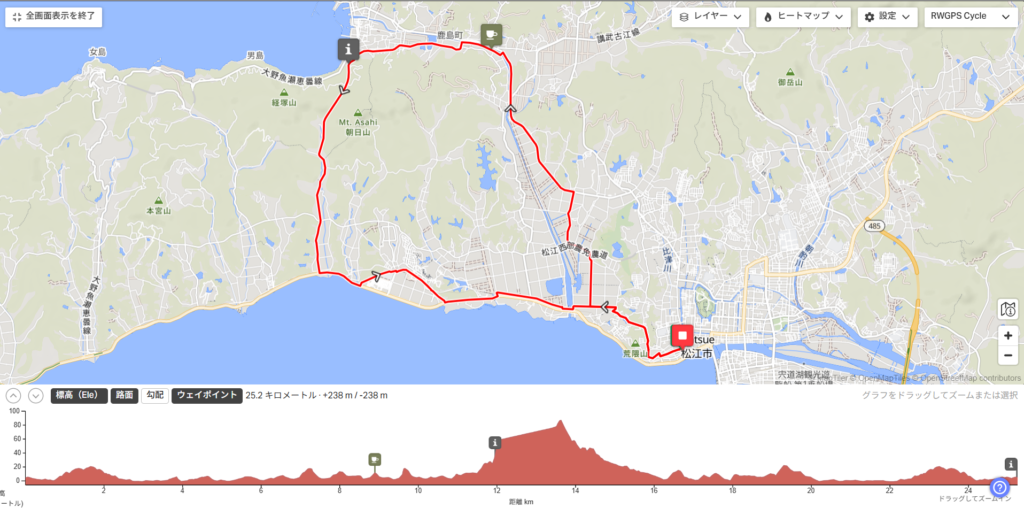Open the map legend info icon

pyautogui.click(x=1008, y=310)
